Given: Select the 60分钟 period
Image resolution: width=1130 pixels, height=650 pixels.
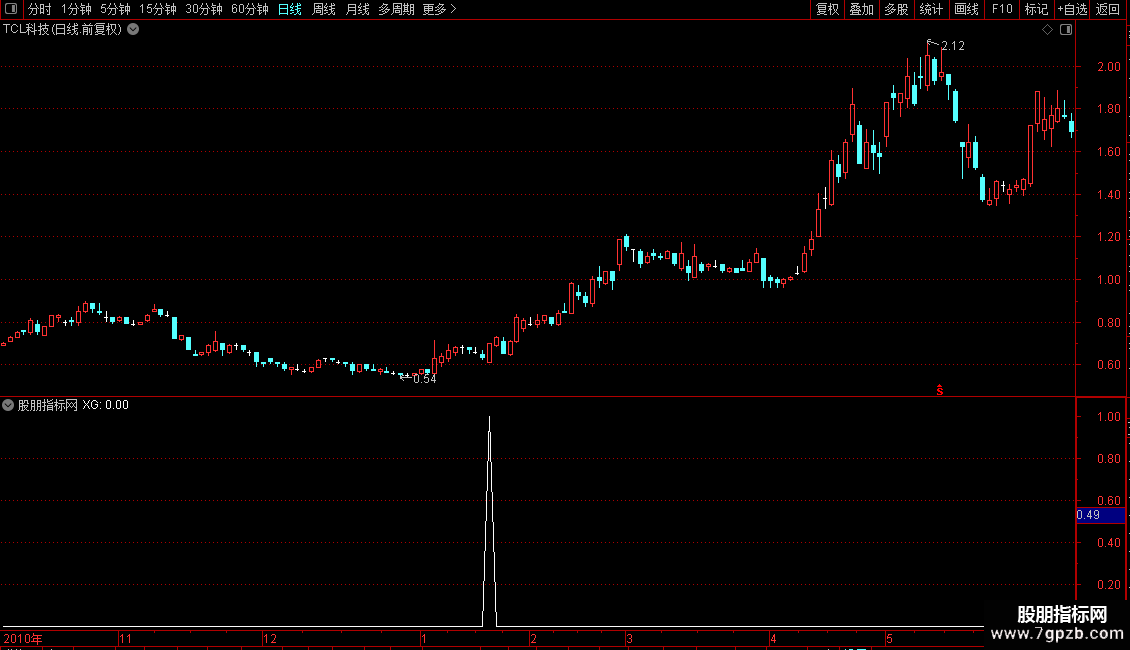Looking at the screenshot, I should pyautogui.click(x=249, y=9).
